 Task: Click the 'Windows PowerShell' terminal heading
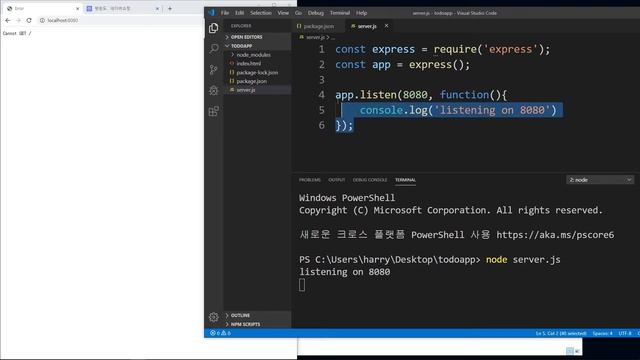point(347,198)
